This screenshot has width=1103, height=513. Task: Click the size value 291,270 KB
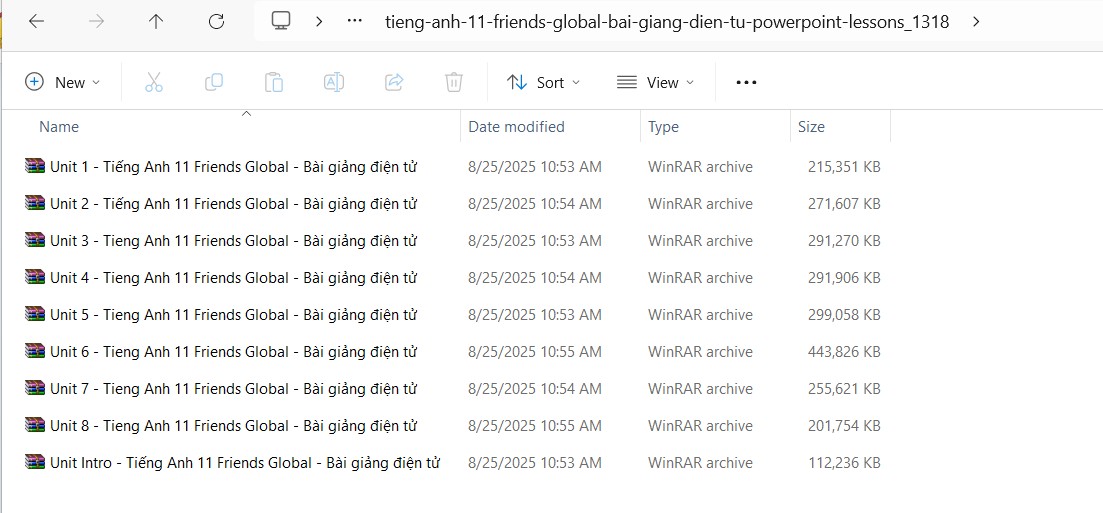844,241
